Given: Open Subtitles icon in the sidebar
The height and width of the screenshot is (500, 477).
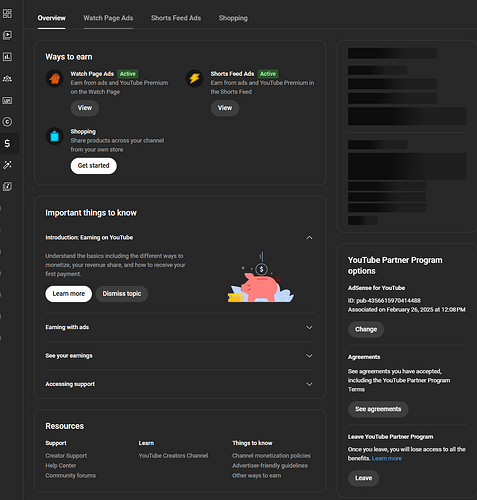Looking at the screenshot, I should (x=7, y=100).
